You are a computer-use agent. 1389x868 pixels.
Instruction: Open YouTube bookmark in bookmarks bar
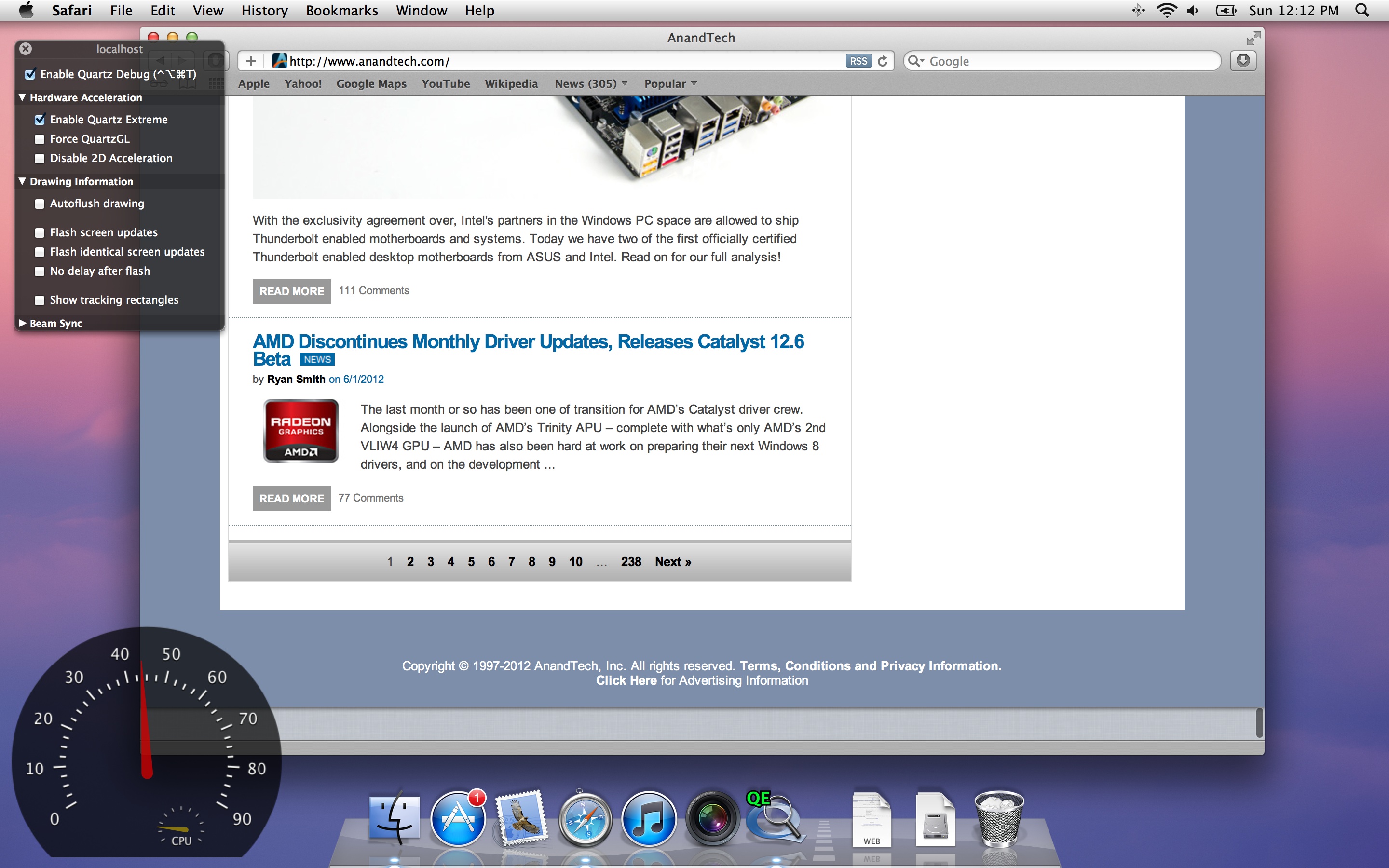click(446, 84)
